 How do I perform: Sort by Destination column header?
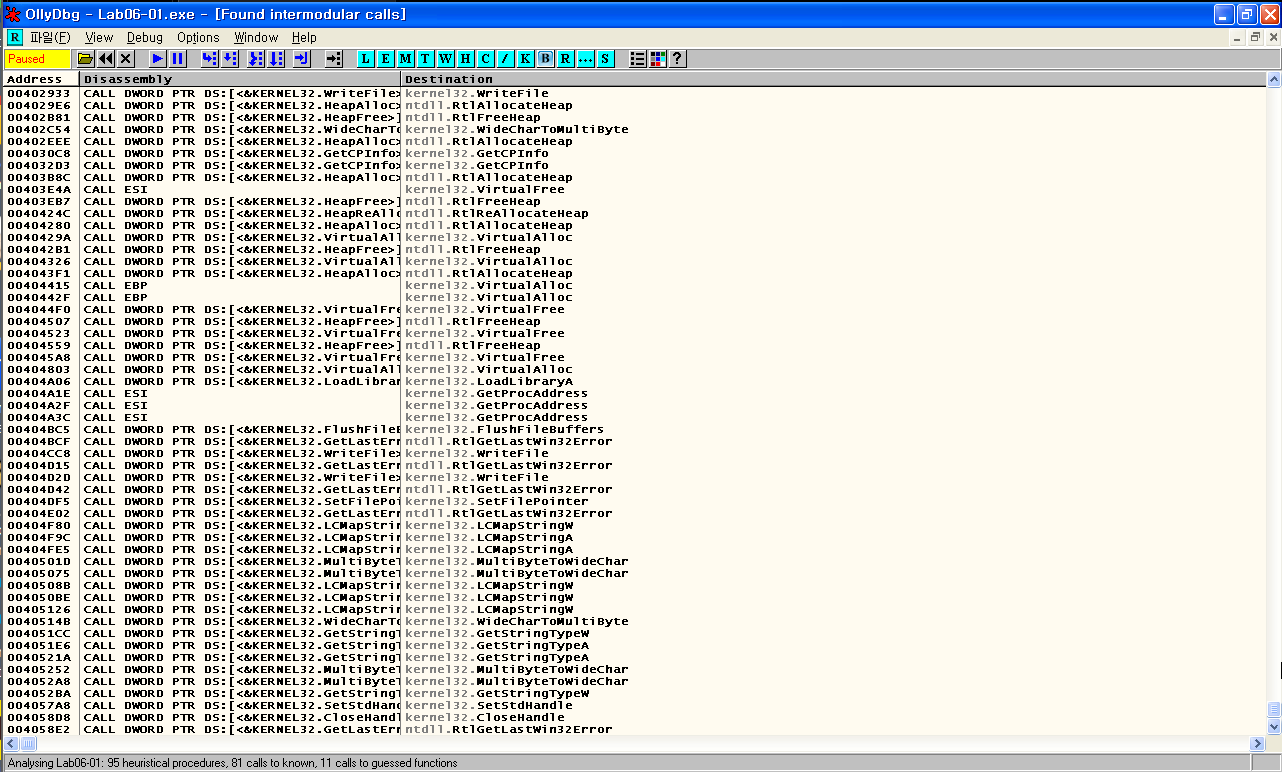(833, 79)
